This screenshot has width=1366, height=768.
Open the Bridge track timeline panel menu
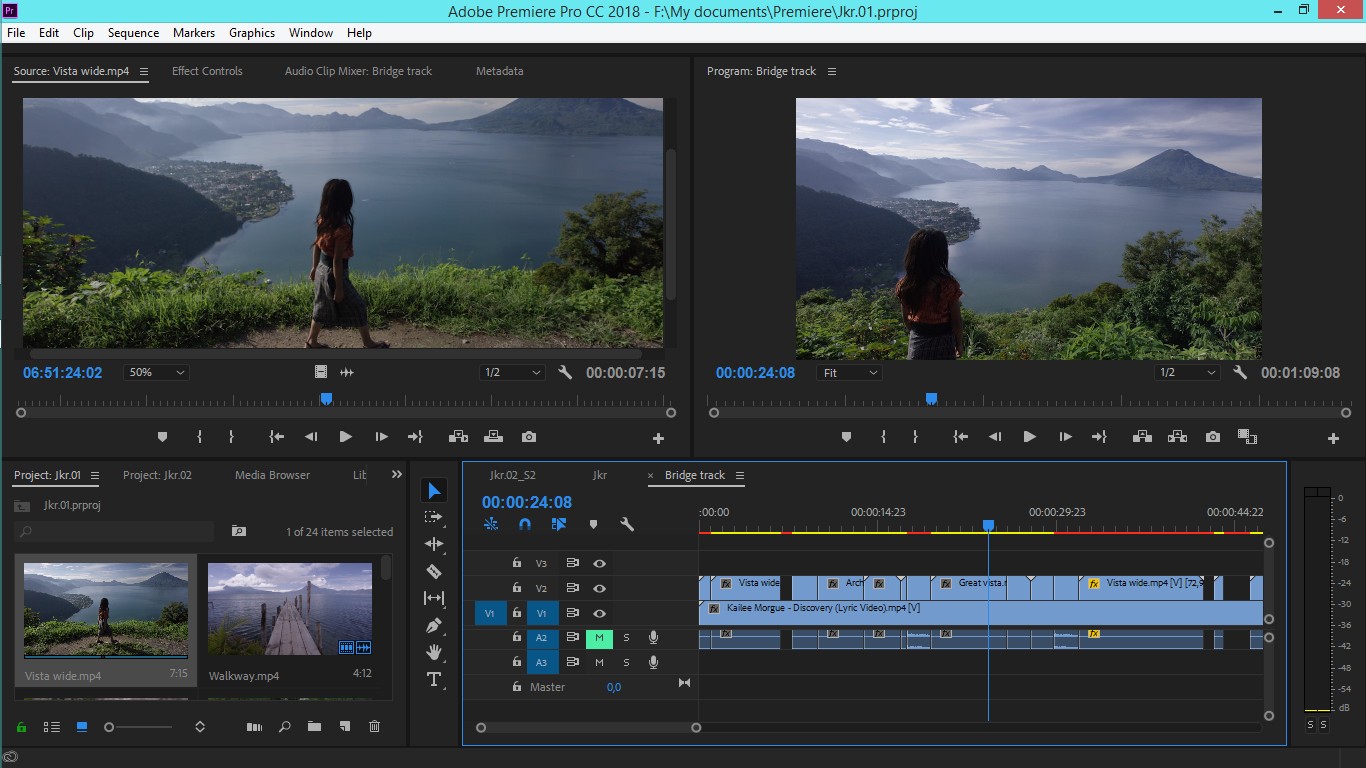740,475
